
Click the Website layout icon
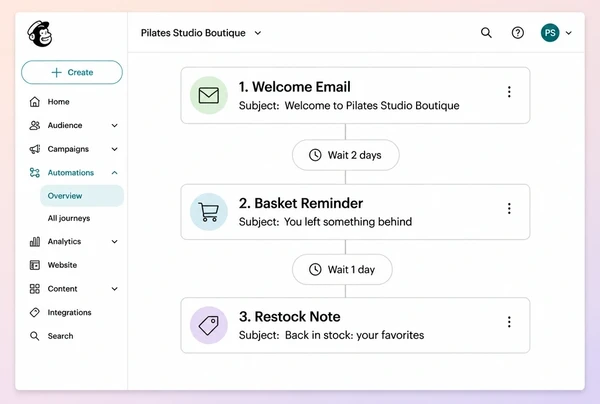click(x=35, y=265)
